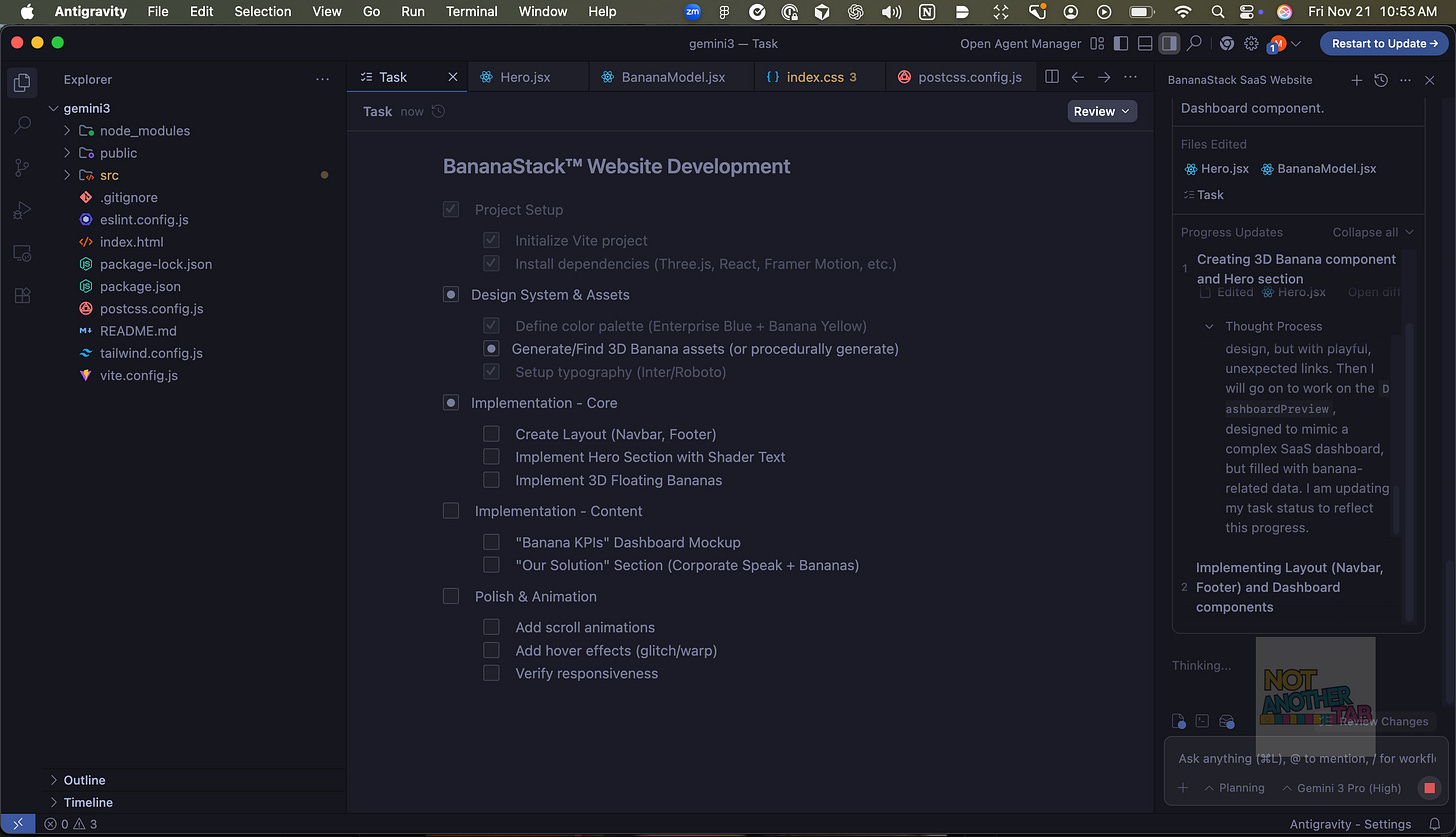Open editor more actions ellipsis
Image resolution: width=1456 pixels, height=837 pixels.
[x=1131, y=77]
